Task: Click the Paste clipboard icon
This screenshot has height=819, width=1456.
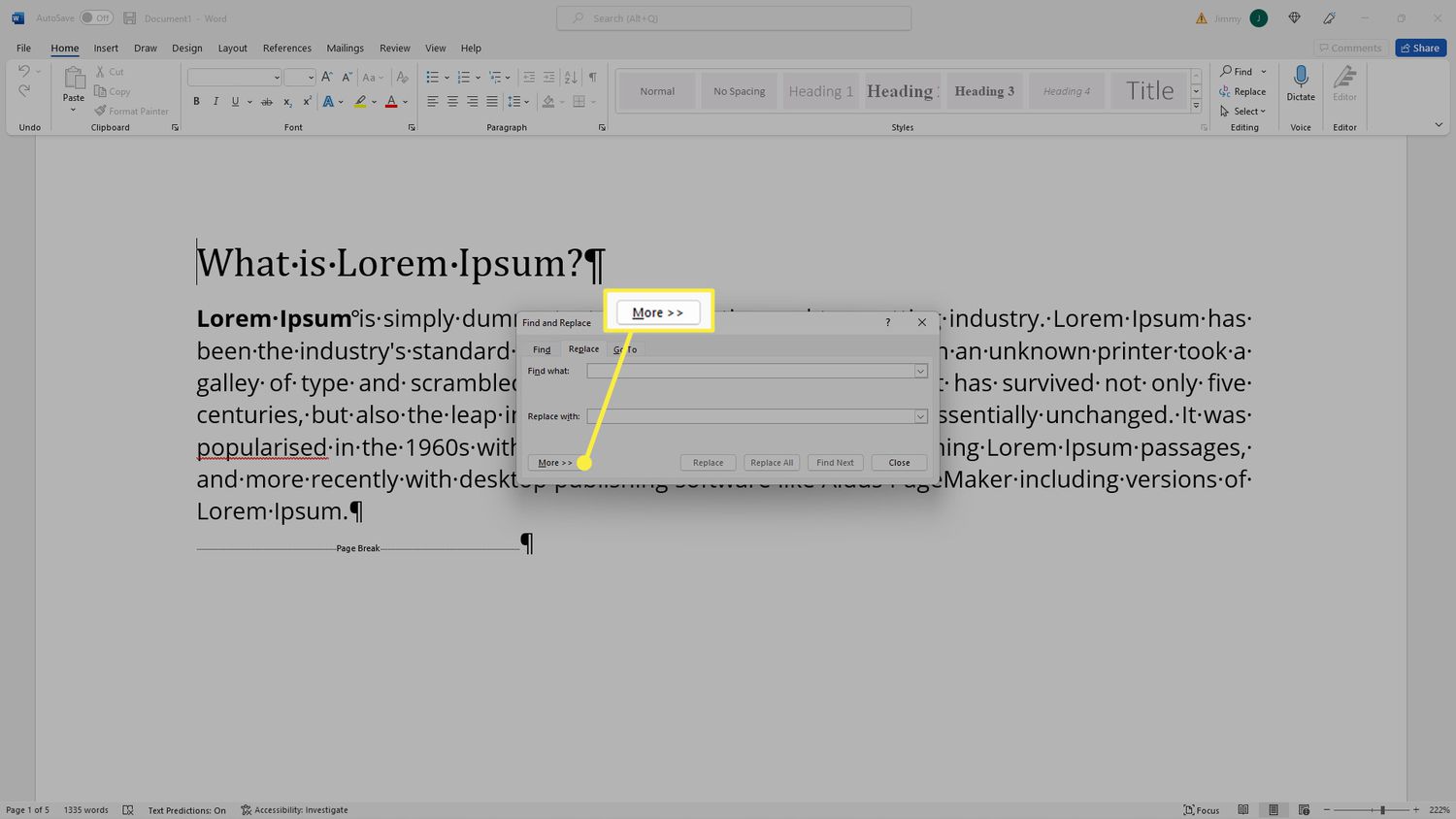Action: pos(74,80)
